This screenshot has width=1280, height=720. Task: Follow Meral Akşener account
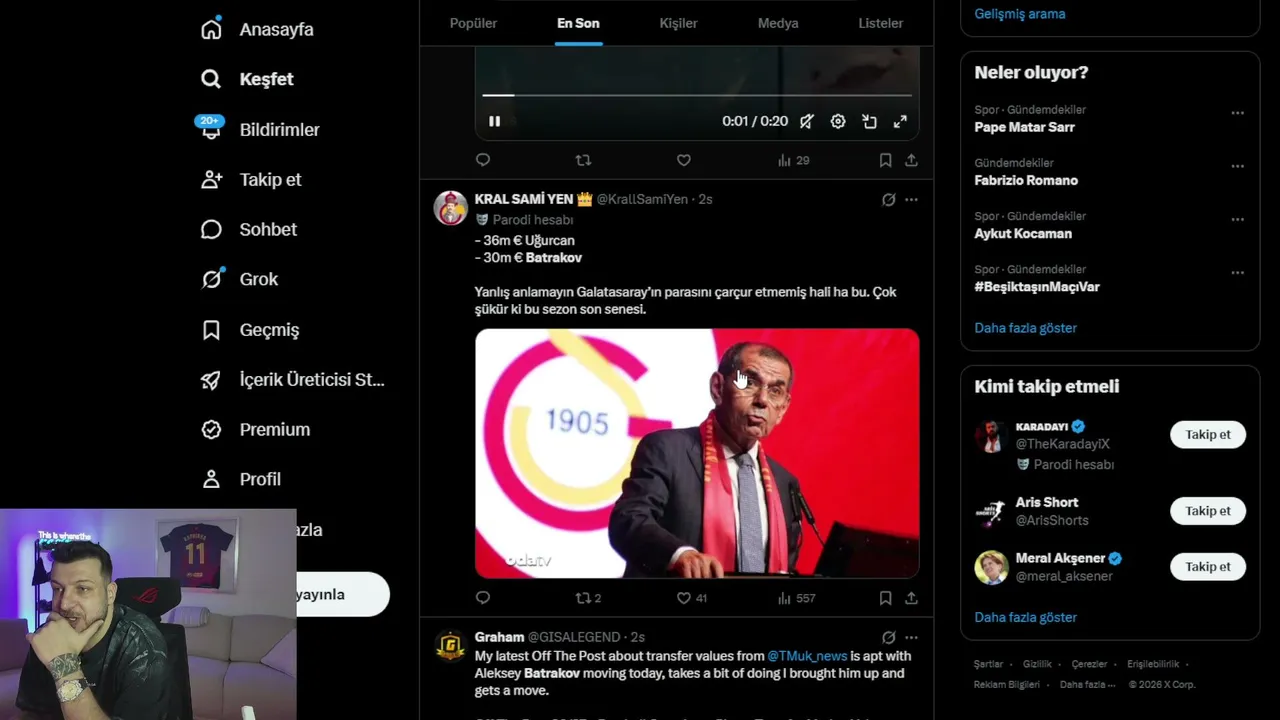(x=1208, y=567)
